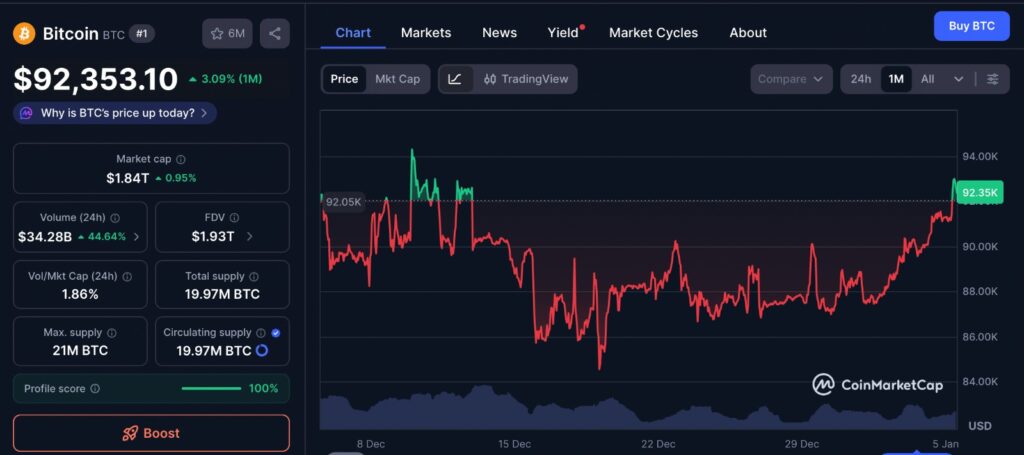Open the Yield tab
The image size is (1024, 455).
point(563,33)
